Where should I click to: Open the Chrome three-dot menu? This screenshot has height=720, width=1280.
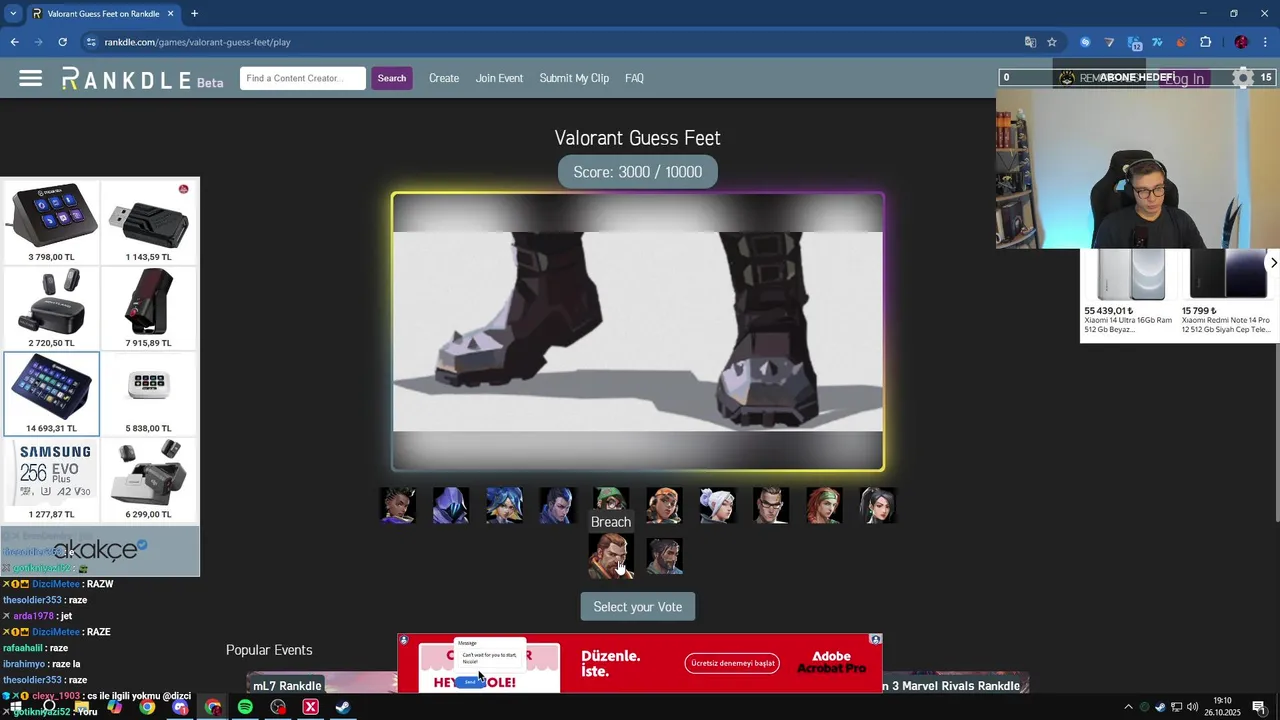pos(1266,42)
